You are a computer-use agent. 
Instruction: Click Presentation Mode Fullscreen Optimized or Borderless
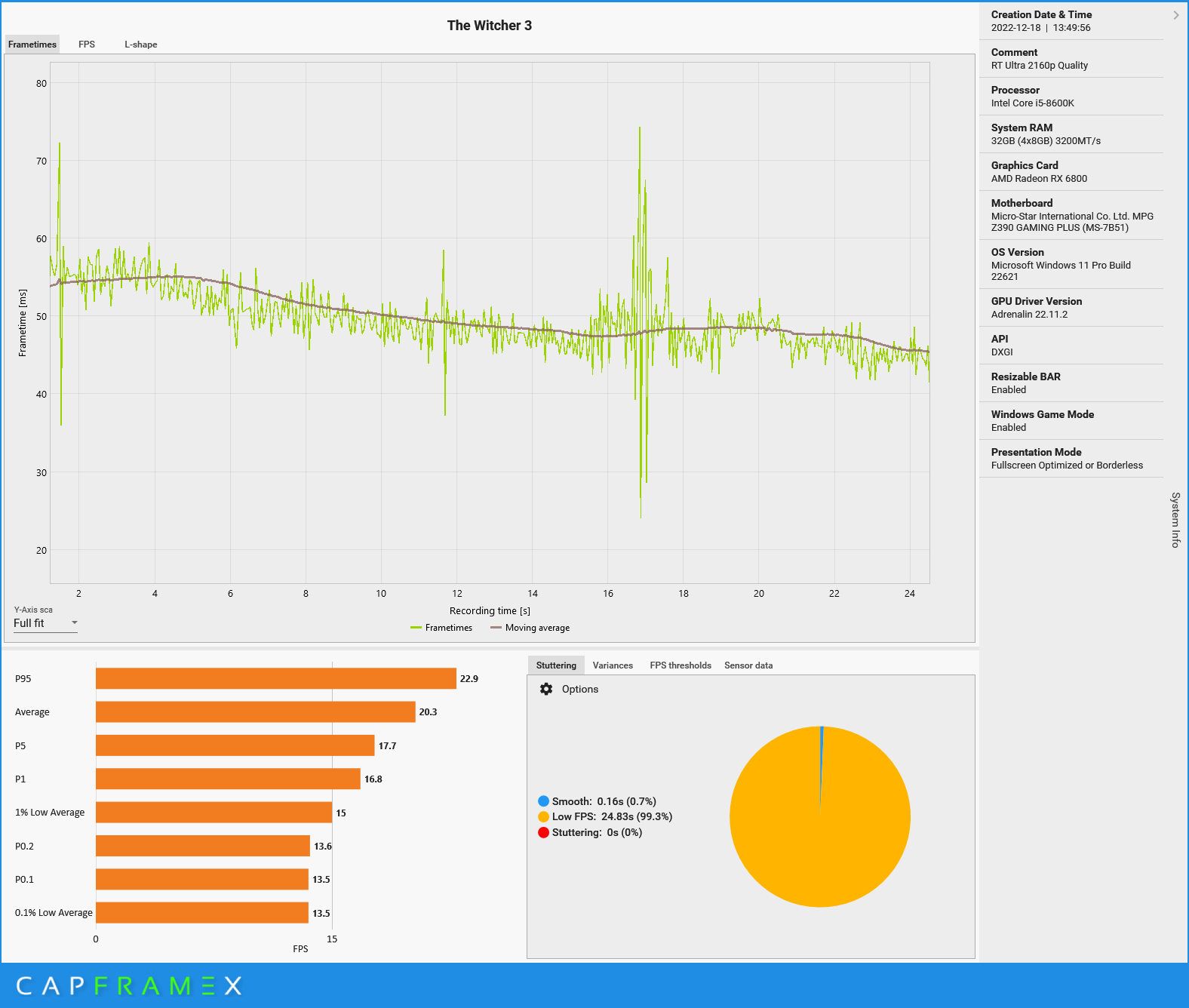1067,466
